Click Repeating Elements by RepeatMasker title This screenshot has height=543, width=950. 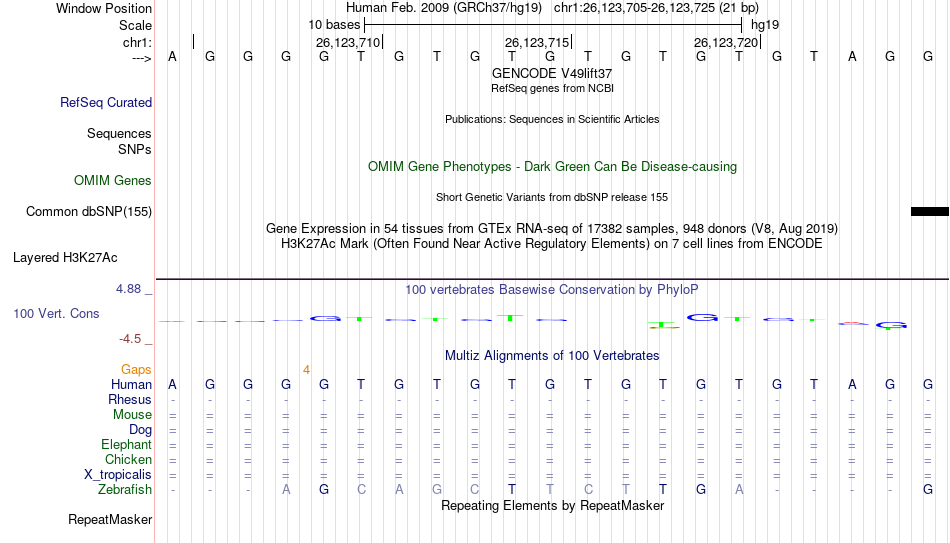click(552, 505)
